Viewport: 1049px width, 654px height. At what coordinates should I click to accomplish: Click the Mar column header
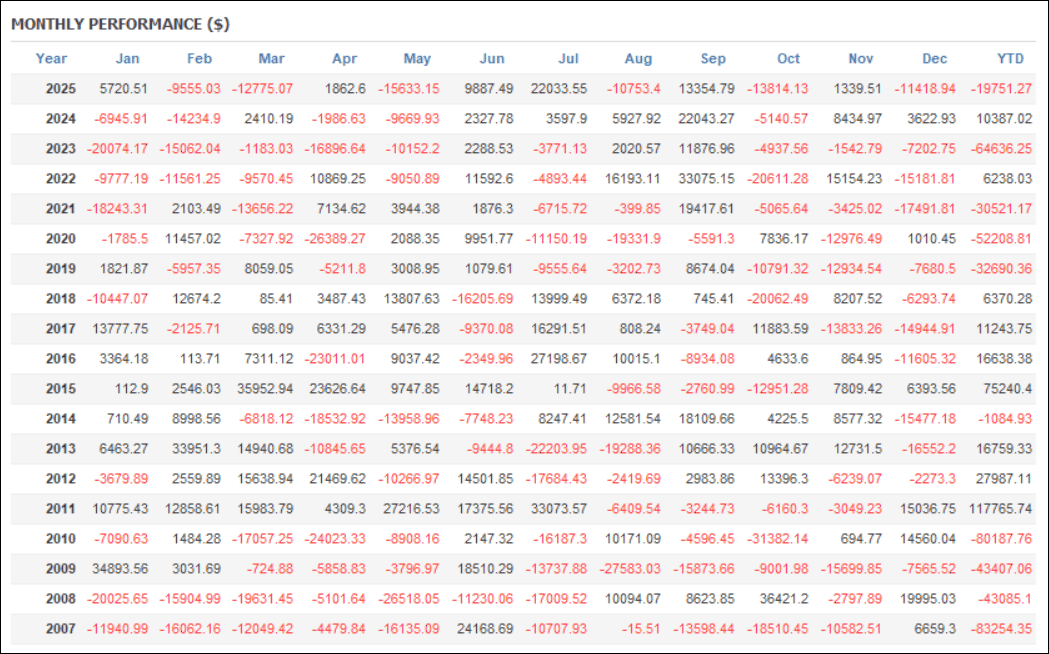(x=271, y=58)
